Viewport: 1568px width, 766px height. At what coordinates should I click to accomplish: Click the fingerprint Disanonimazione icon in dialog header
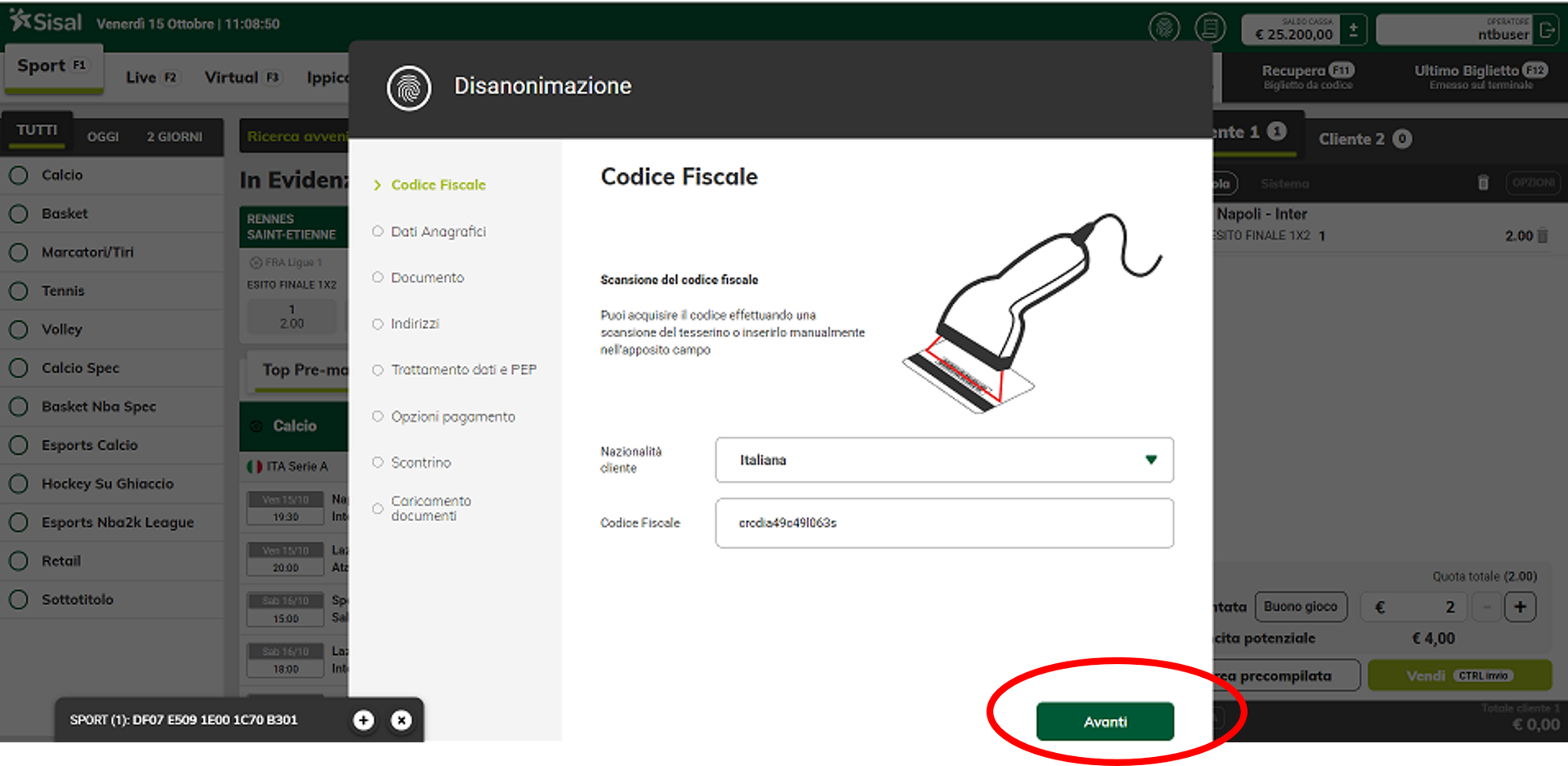(408, 88)
